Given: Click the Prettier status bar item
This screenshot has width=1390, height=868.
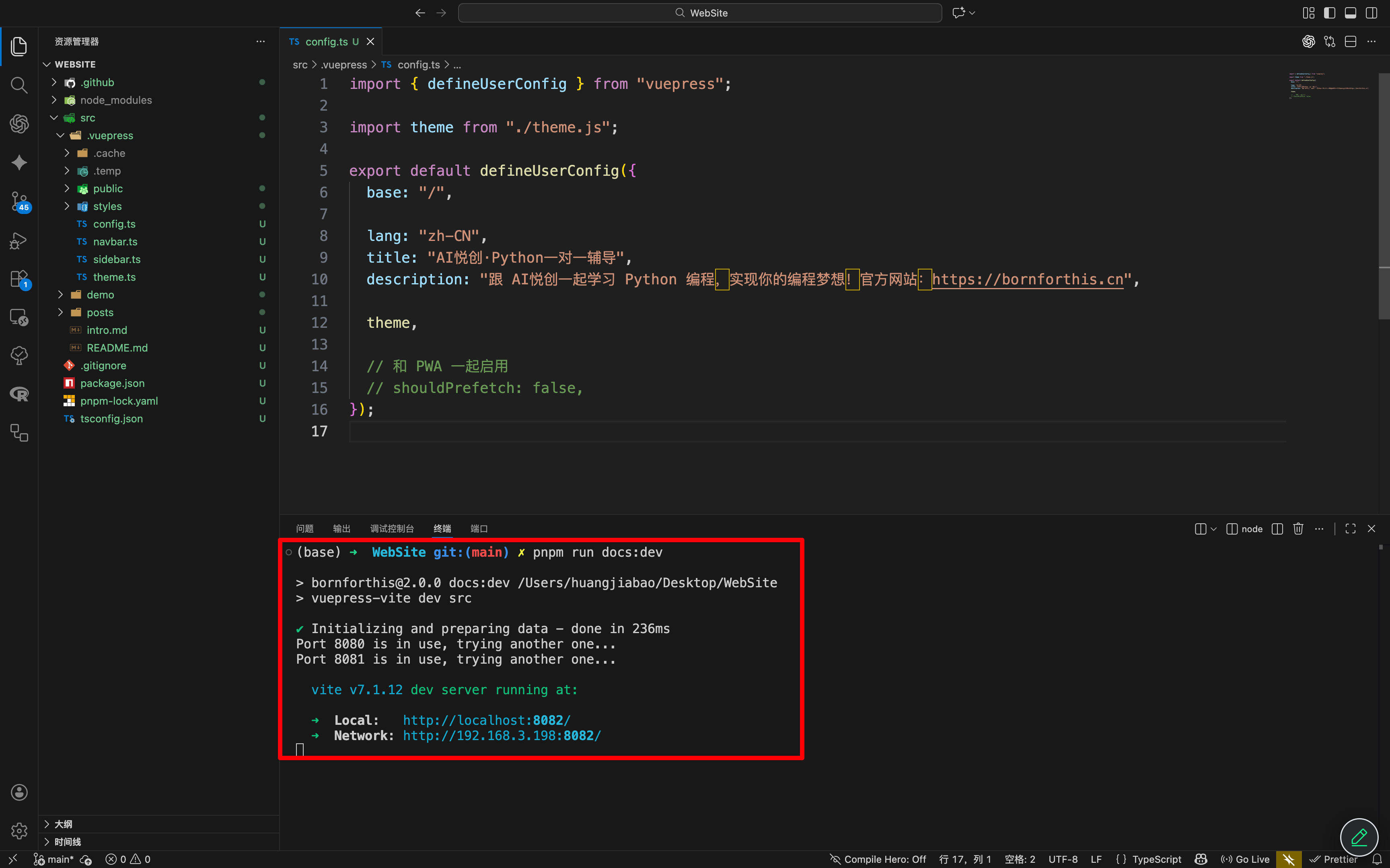Looking at the screenshot, I should point(1333,860).
